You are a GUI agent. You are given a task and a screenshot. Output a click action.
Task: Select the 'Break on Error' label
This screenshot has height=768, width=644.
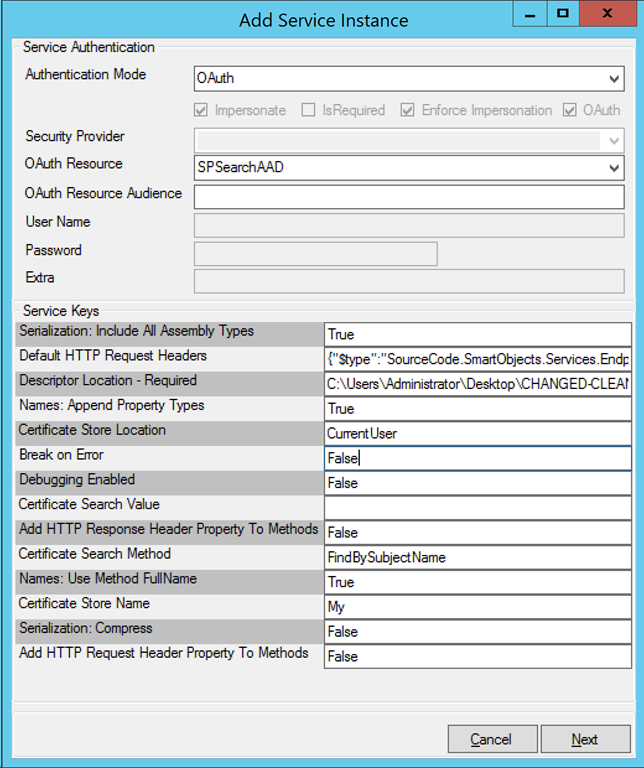(61, 455)
